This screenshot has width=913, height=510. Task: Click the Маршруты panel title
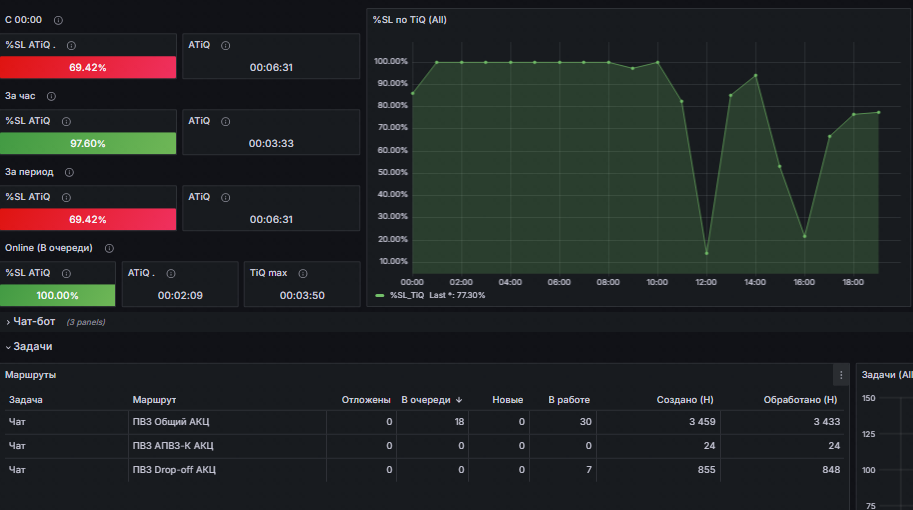(30, 375)
